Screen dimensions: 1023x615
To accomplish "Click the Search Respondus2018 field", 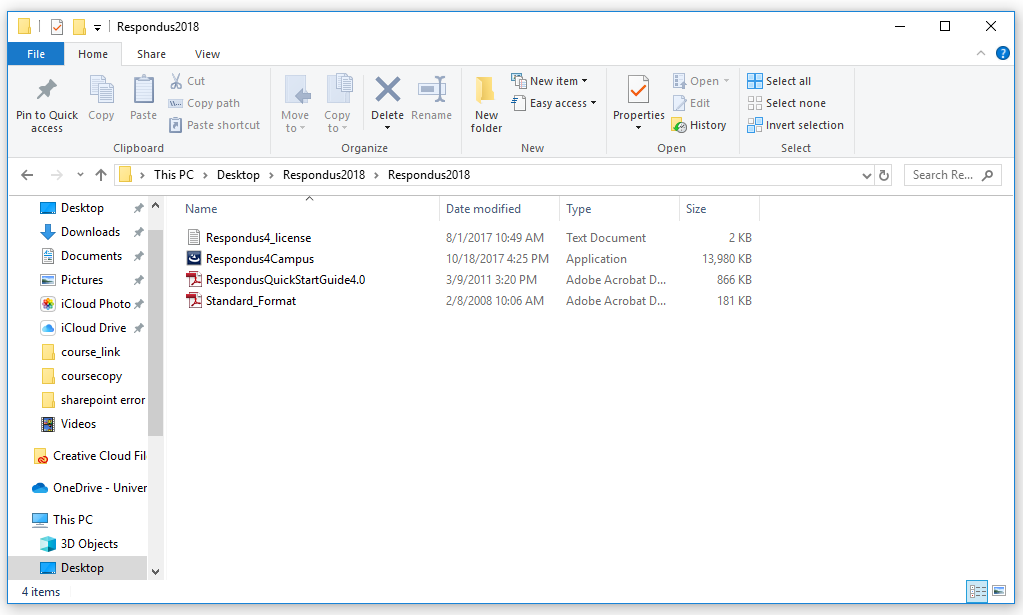I will point(953,175).
